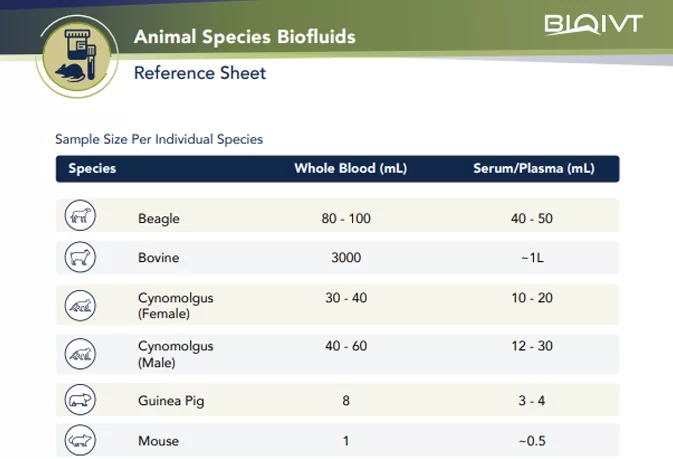Select the Cynomolgus Female monkey icon

[x=80, y=305]
